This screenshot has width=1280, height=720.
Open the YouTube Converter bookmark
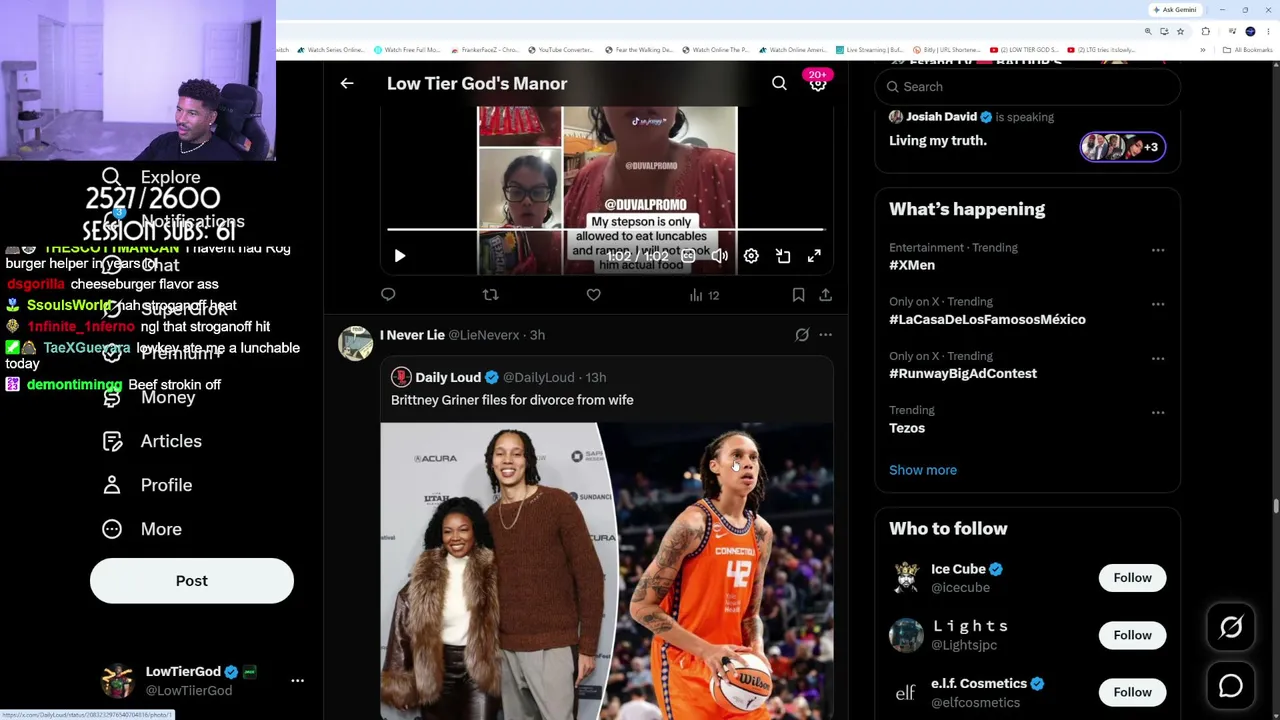tap(561, 50)
